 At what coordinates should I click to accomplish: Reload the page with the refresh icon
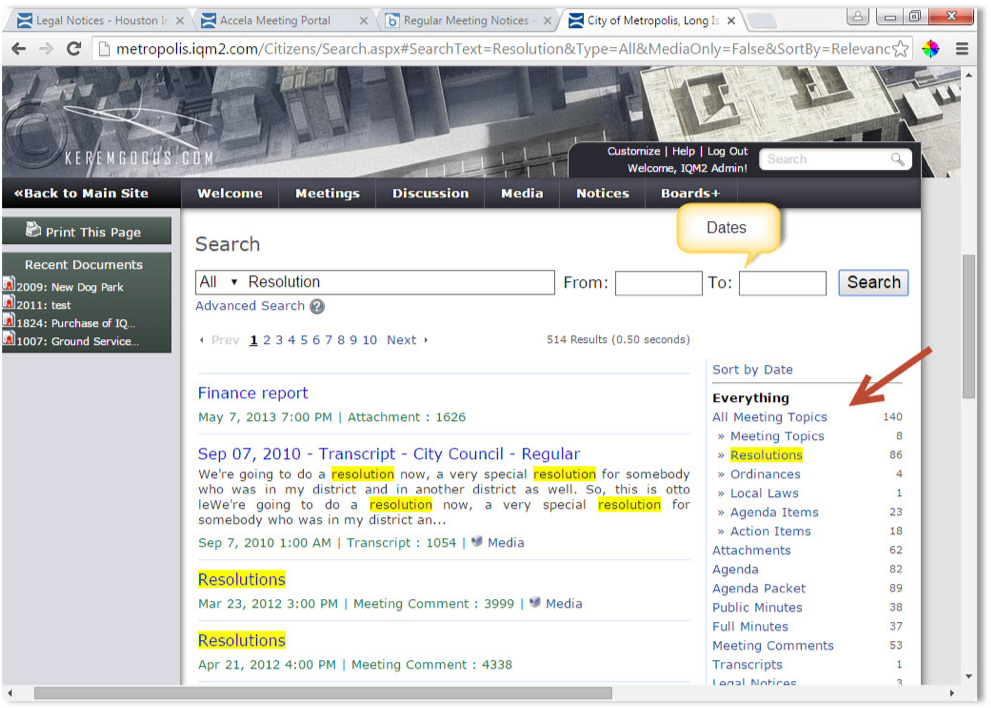pos(74,49)
